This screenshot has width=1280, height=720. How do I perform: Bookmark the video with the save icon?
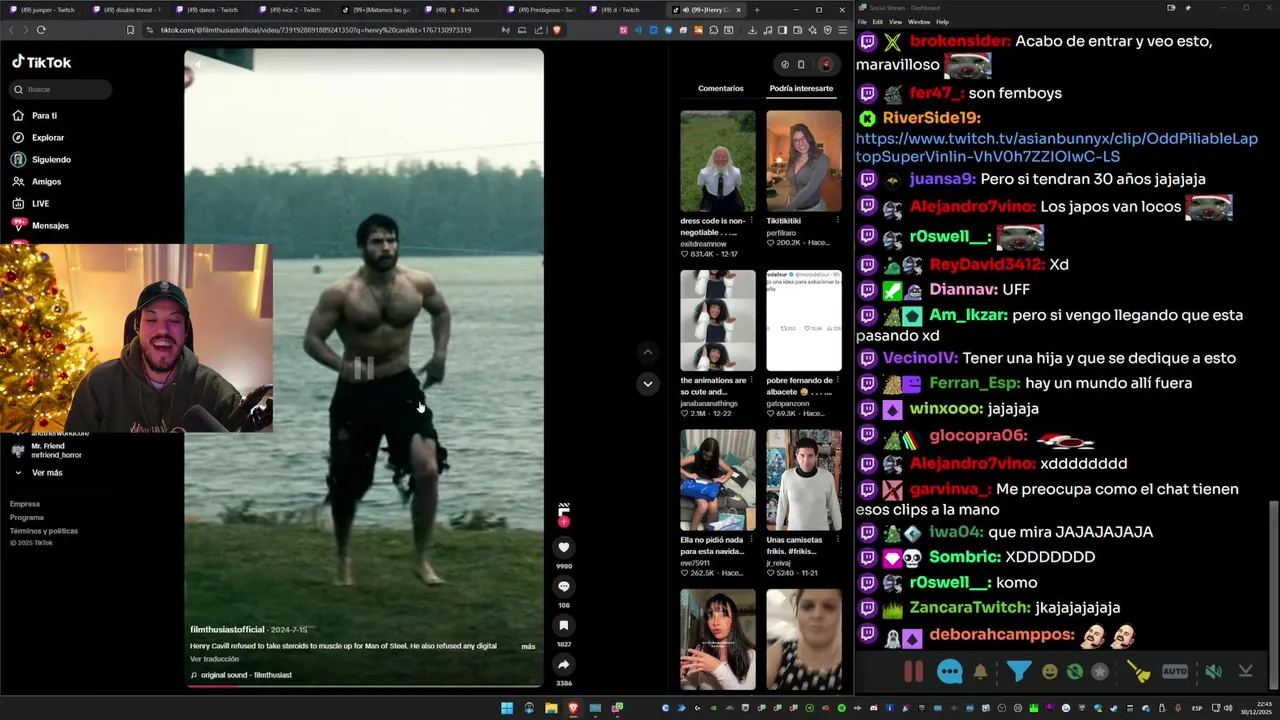[564, 625]
